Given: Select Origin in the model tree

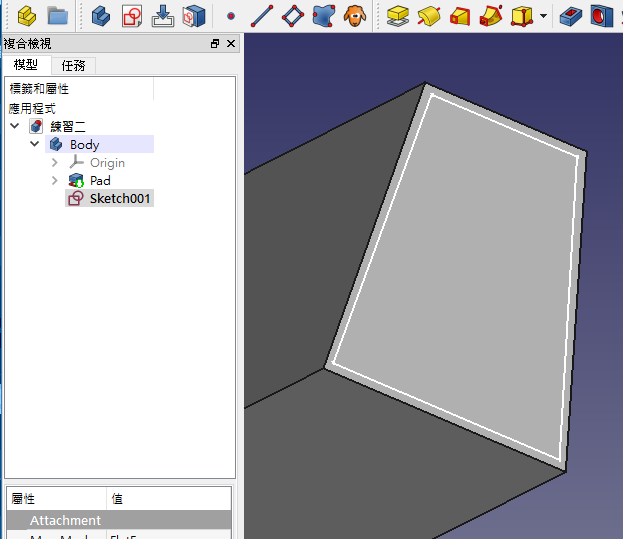Looking at the screenshot, I should (x=107, y=162).
